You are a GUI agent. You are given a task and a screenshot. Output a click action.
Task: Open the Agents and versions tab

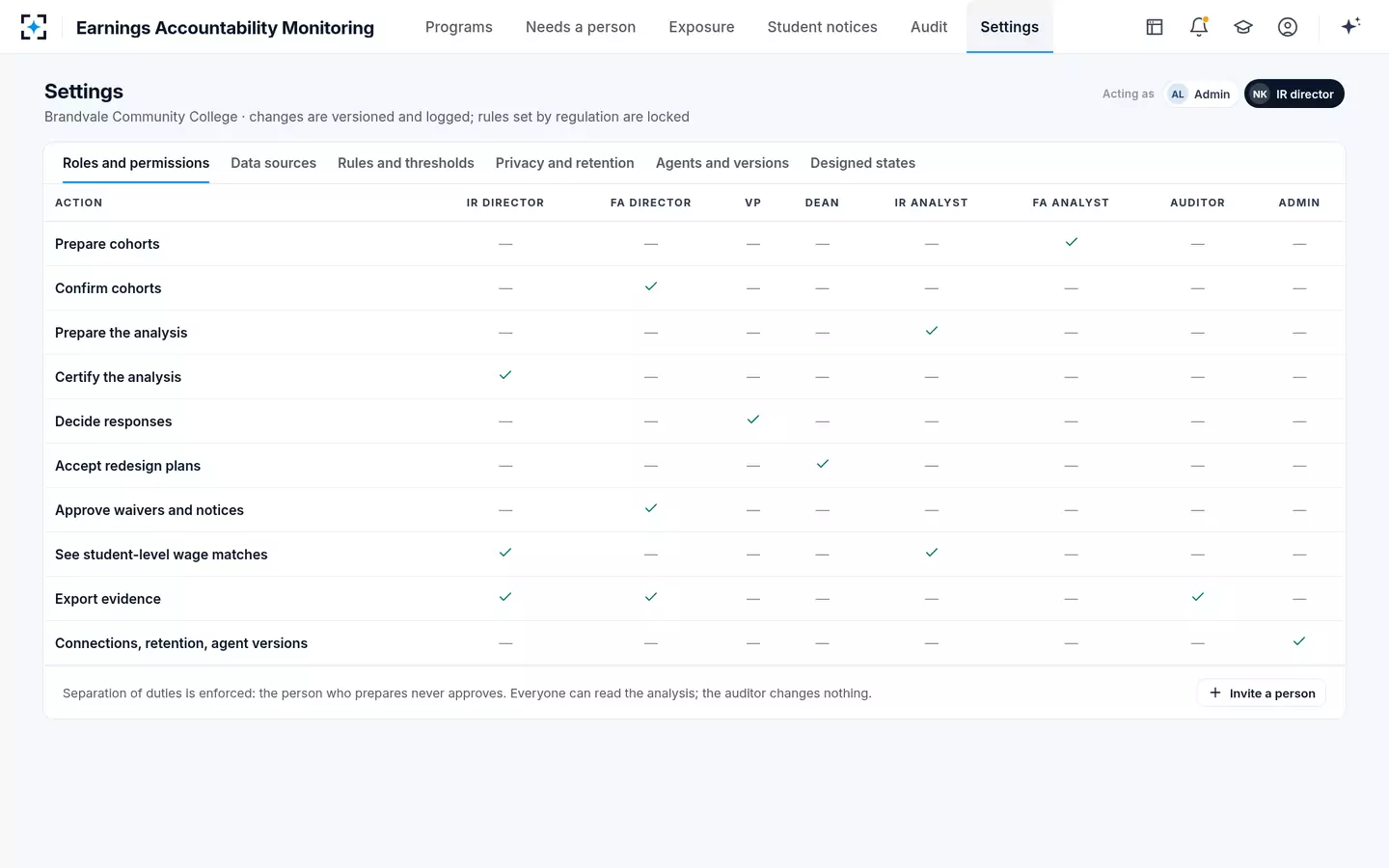722,163
